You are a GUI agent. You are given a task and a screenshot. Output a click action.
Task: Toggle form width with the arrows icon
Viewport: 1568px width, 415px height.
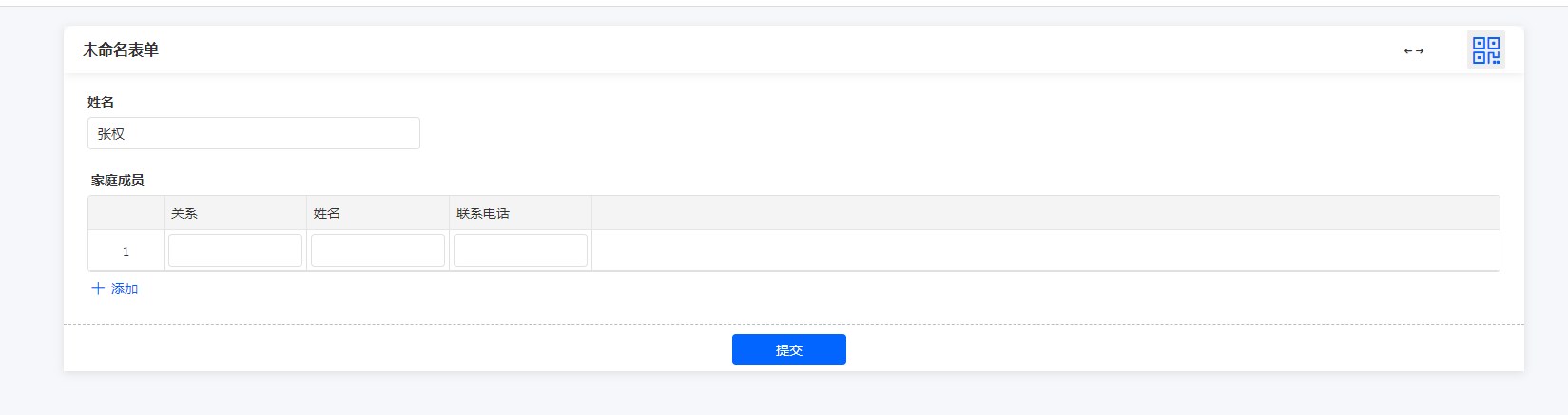tap(1414, 51)
